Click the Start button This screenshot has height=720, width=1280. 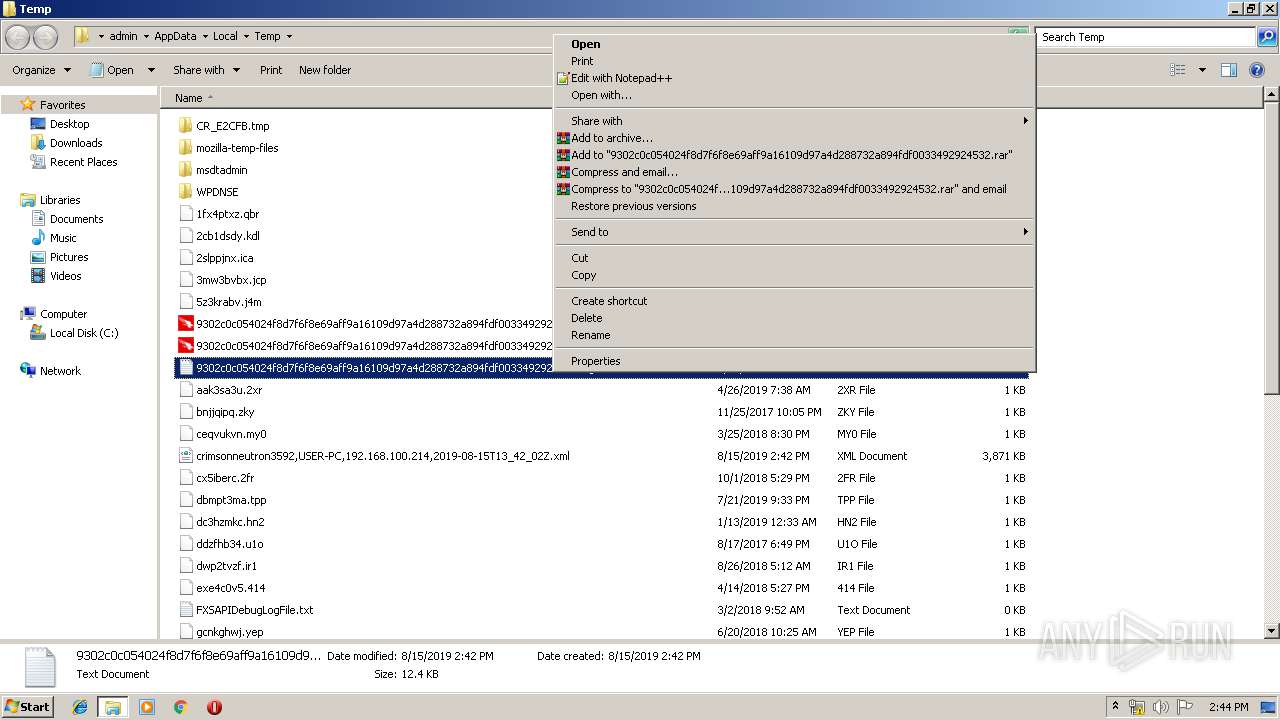click(x=28, y=707)
